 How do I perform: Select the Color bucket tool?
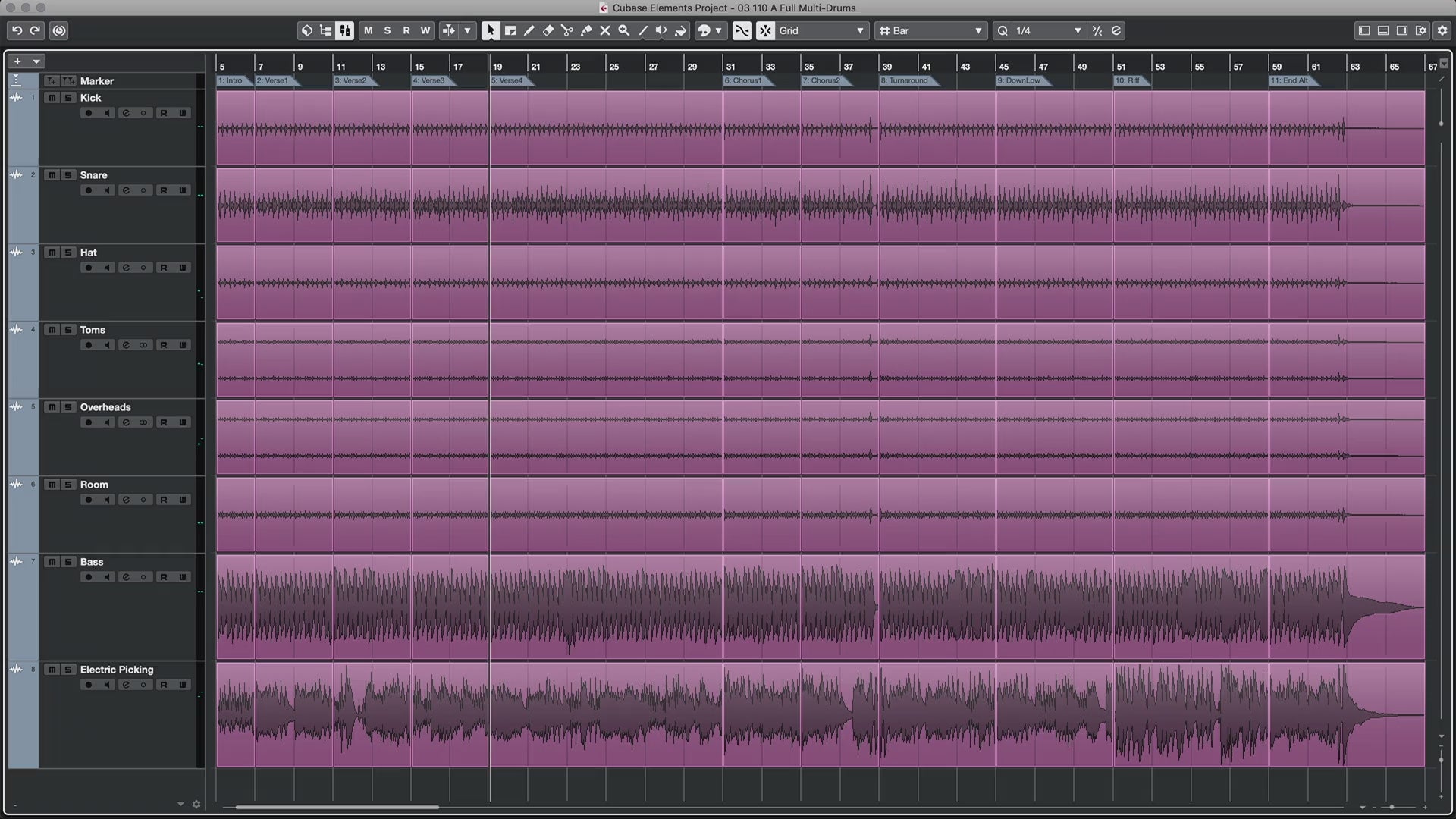pyautogui.click(x=681, y=30)
